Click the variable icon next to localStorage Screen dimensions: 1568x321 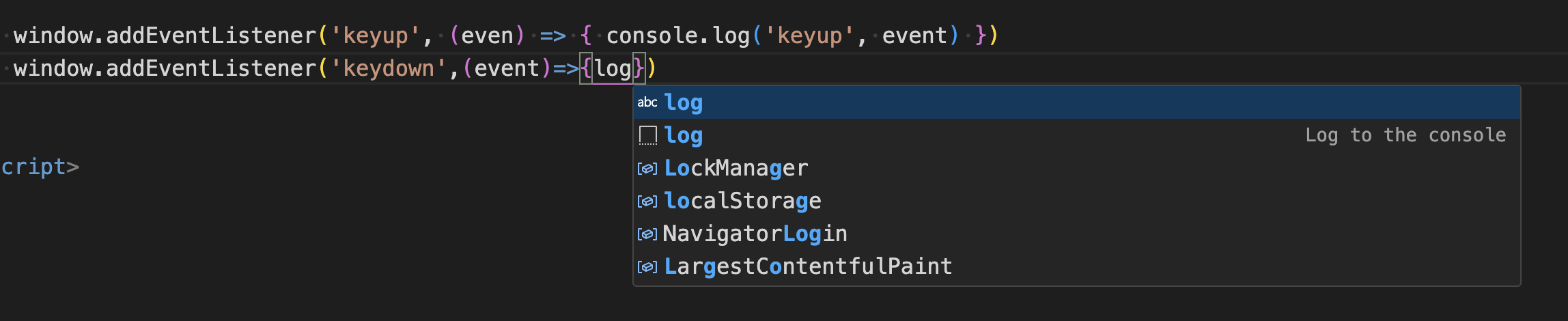[x=647, y=201]
